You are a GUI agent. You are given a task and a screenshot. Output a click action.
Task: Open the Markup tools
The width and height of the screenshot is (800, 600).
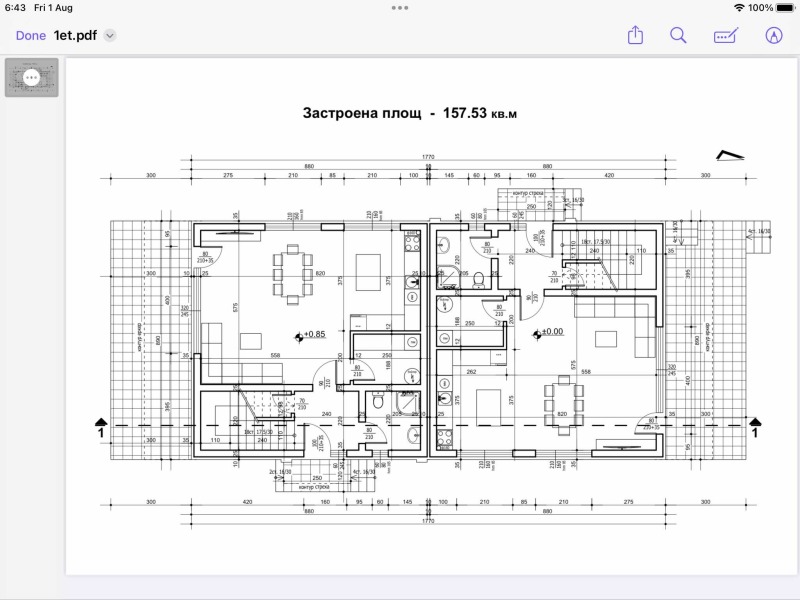pyautogui.click(x=723, y=35)
